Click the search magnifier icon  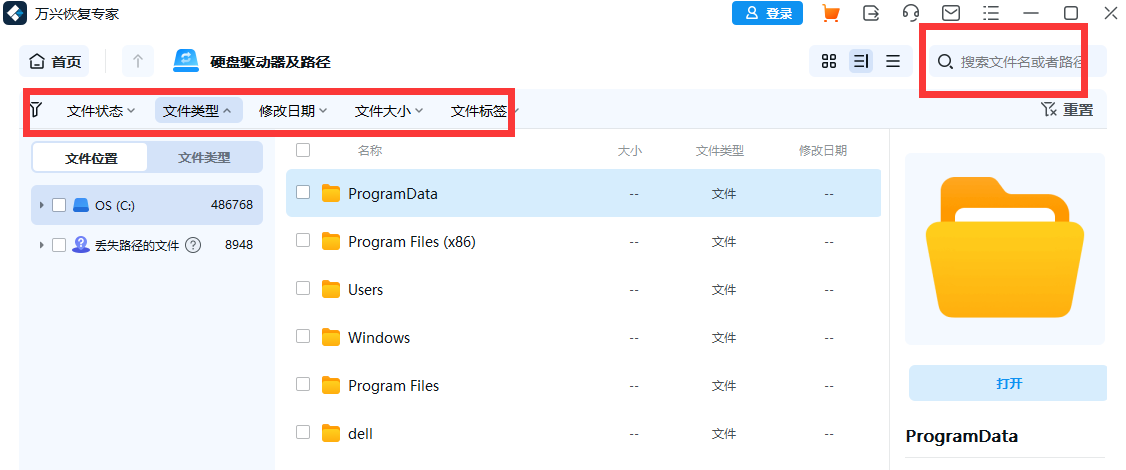coord(946,62)
